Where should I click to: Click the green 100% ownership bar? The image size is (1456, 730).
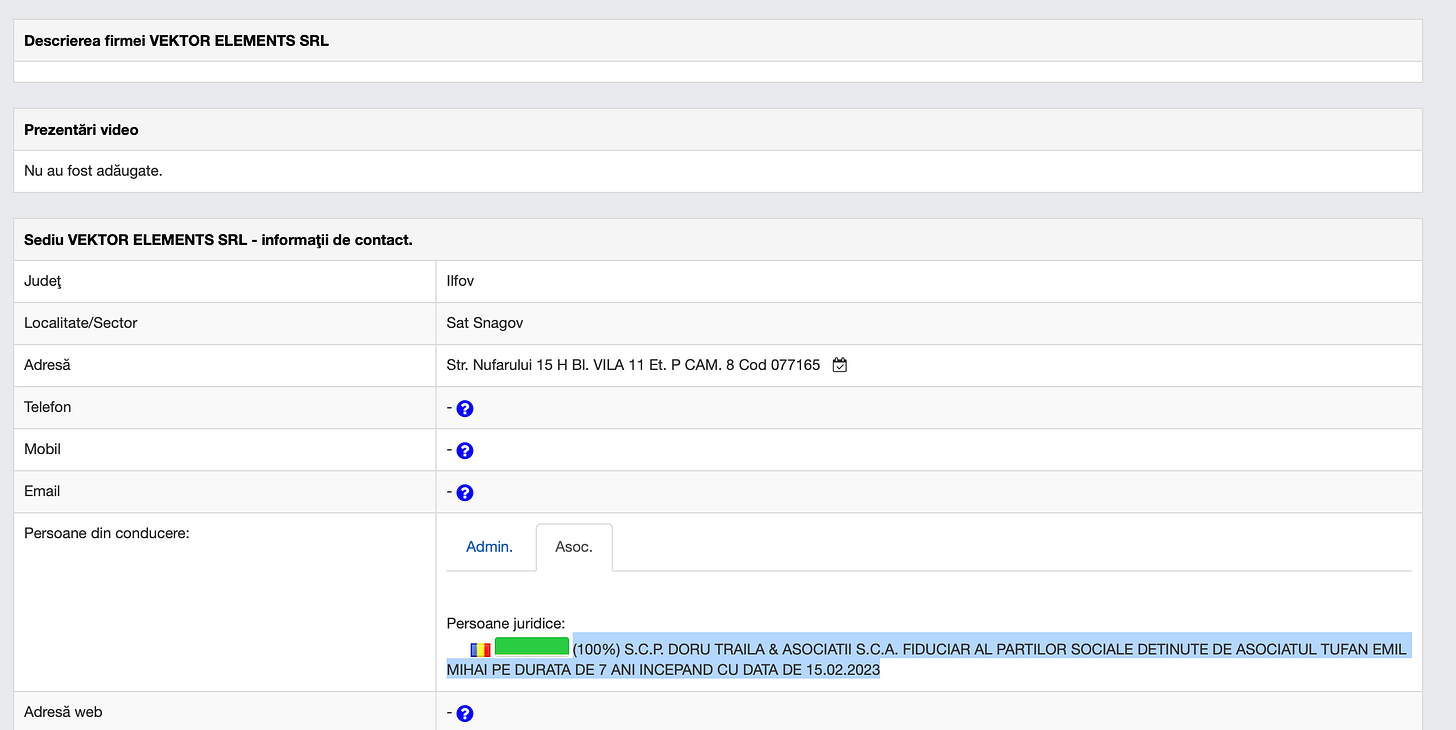click(x=532, y=646)
